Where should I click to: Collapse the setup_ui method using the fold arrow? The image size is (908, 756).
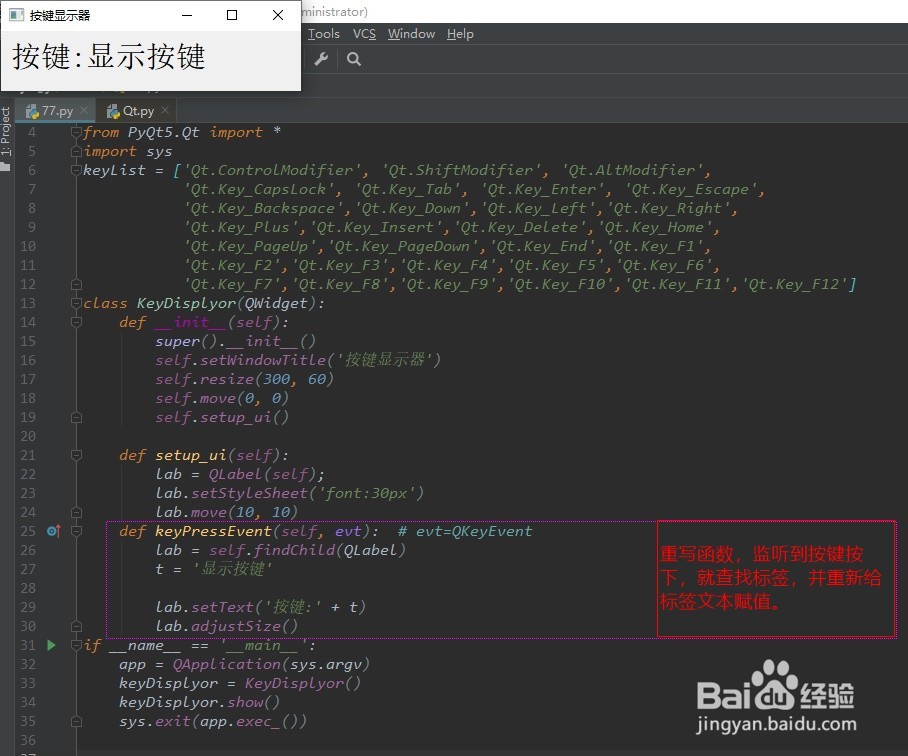coord(76,455)
